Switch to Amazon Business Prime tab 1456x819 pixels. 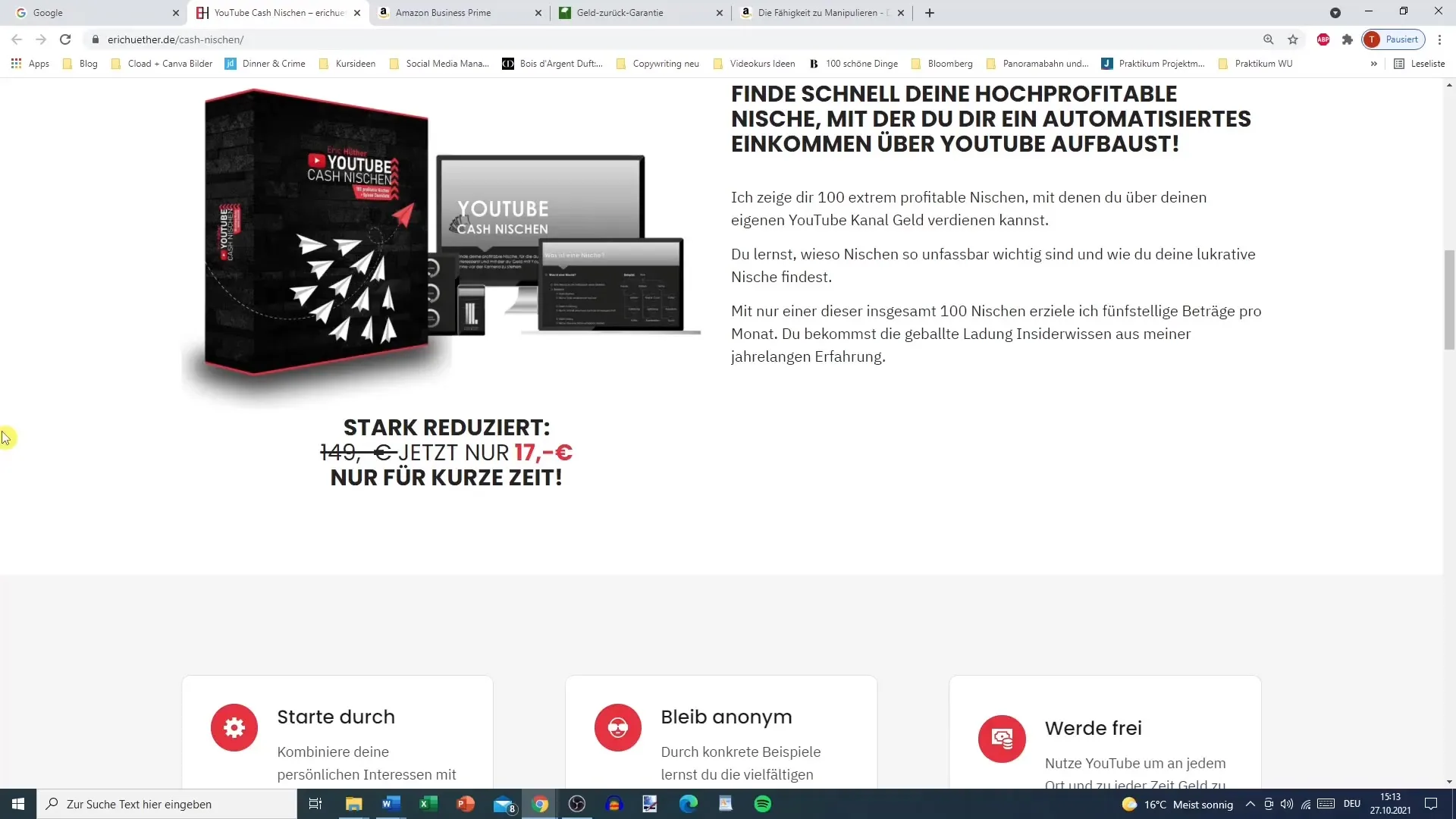pos(459,13)
